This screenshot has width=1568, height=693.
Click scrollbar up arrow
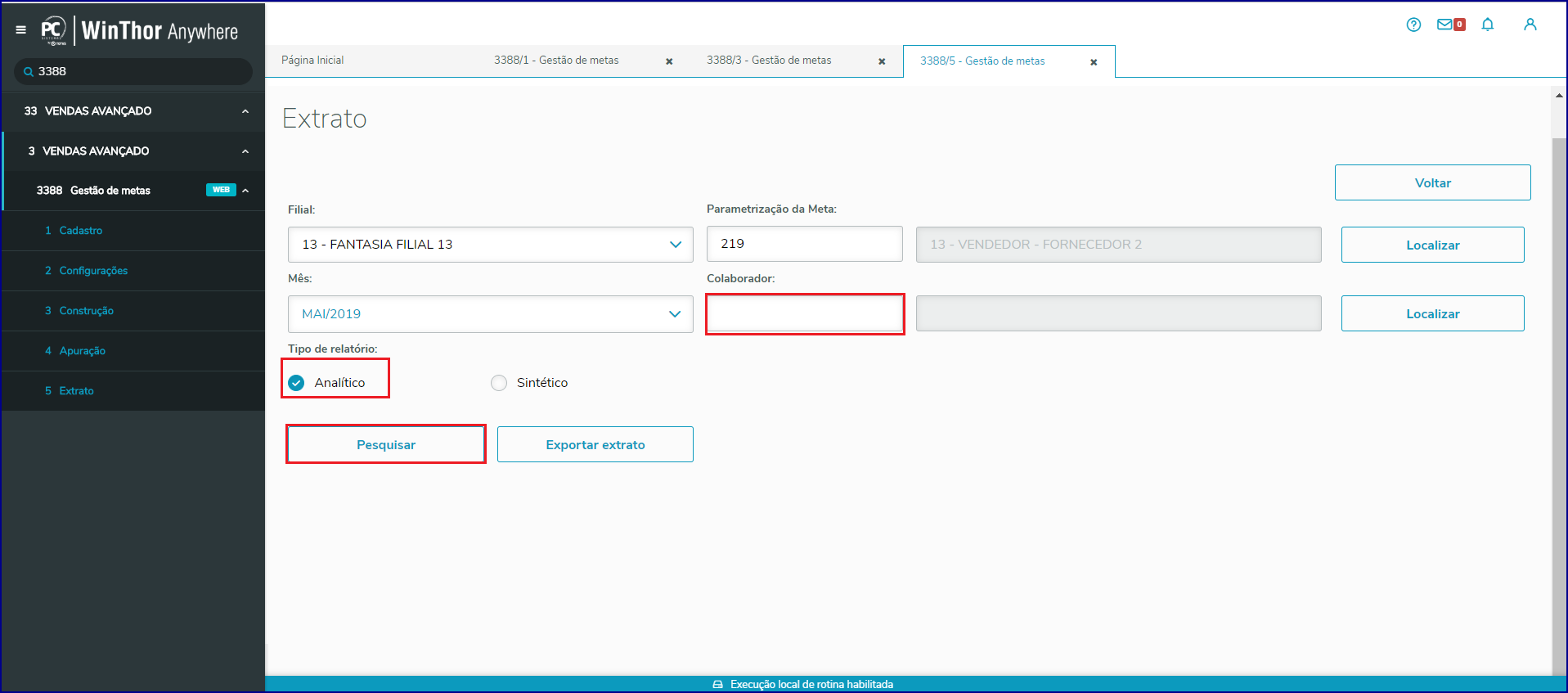(1559, 96)
